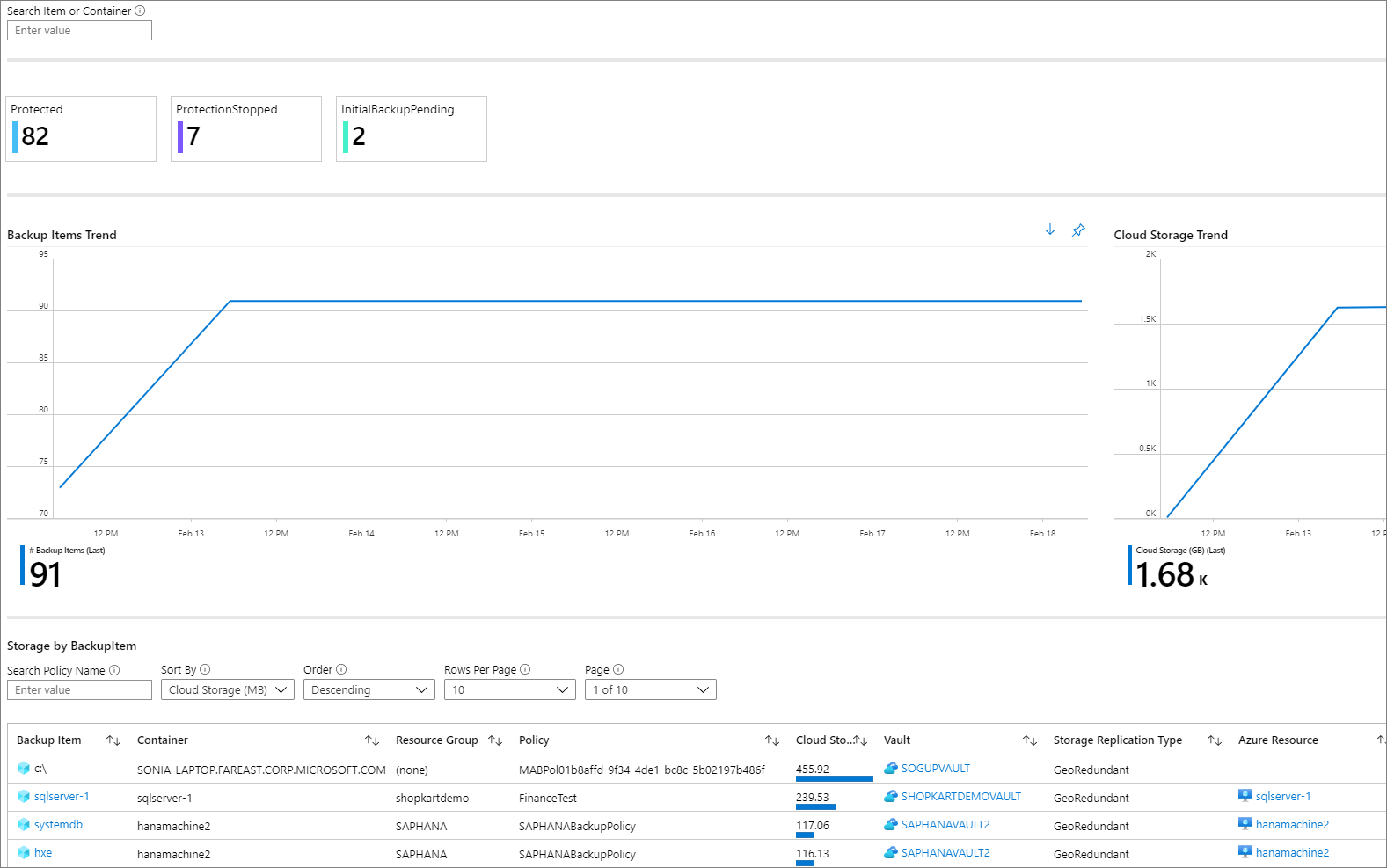This screenshot has height=868, width=1387.
Task: Expand the Order Descending dropdown
Action: (369, 690)
